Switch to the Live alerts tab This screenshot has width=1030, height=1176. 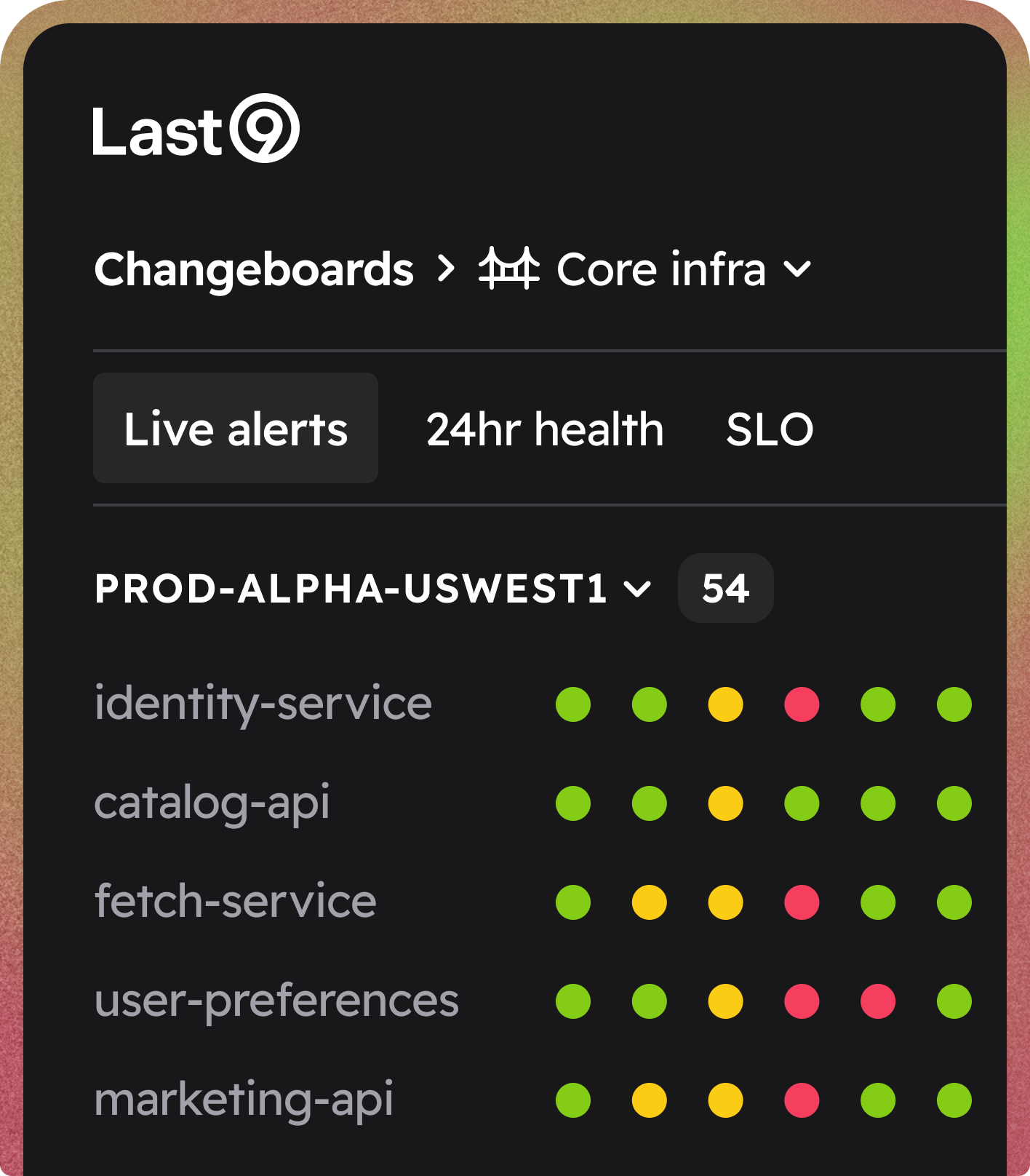pyautogui.click(x=236, y=429)
